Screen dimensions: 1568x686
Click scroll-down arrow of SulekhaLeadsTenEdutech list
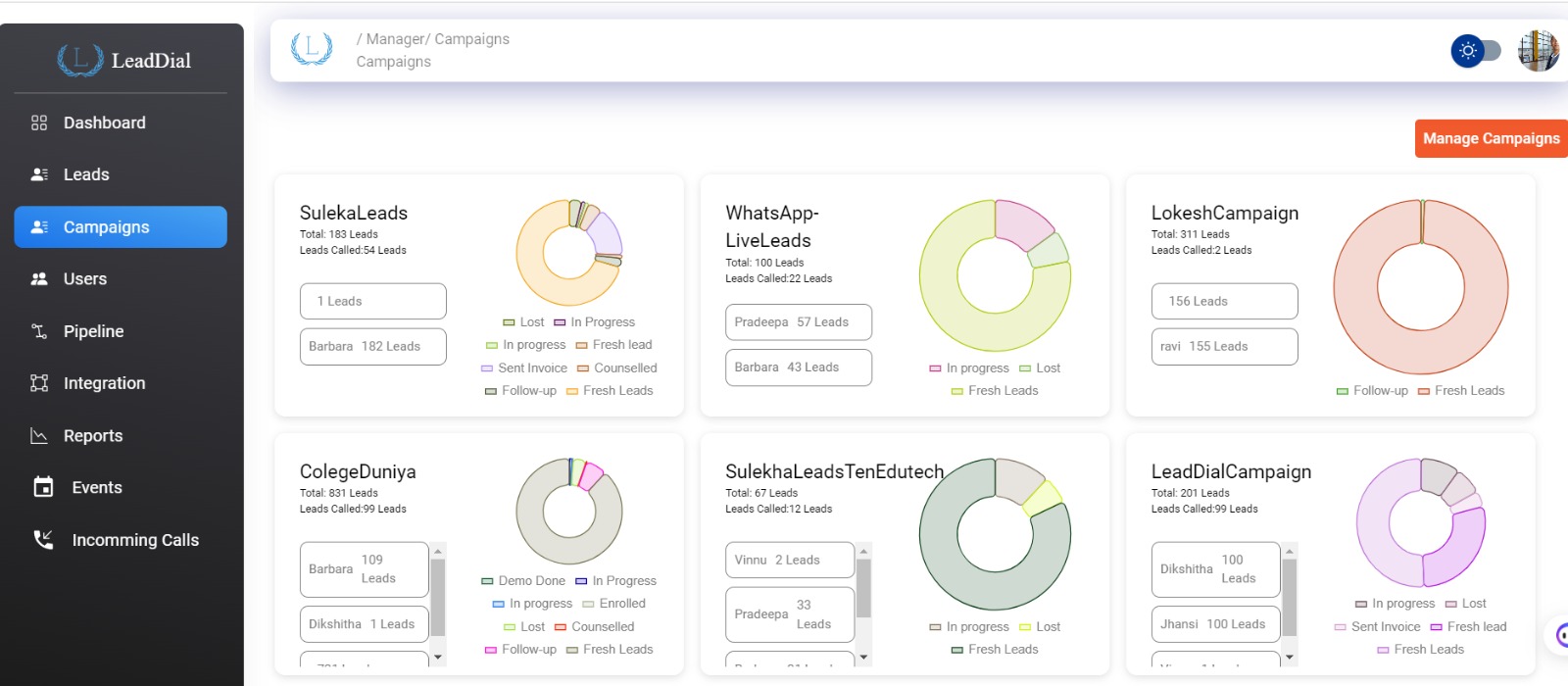point(863,657)
